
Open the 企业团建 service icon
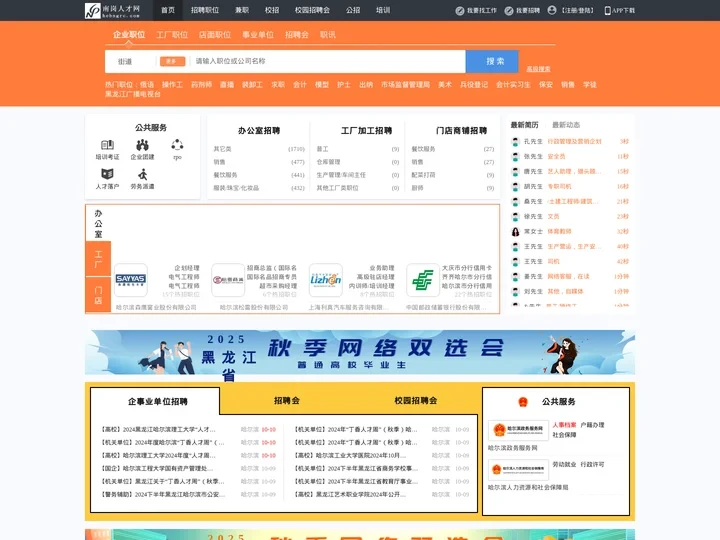coord(142,145)
